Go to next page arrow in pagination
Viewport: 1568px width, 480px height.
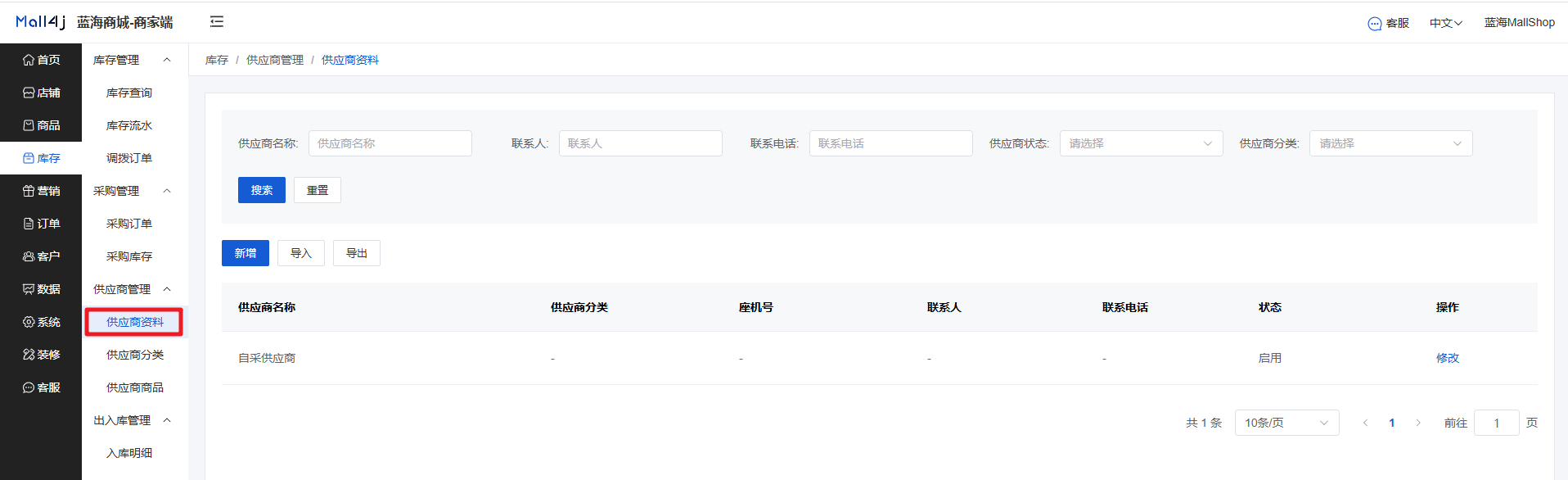click(1418, 423)
